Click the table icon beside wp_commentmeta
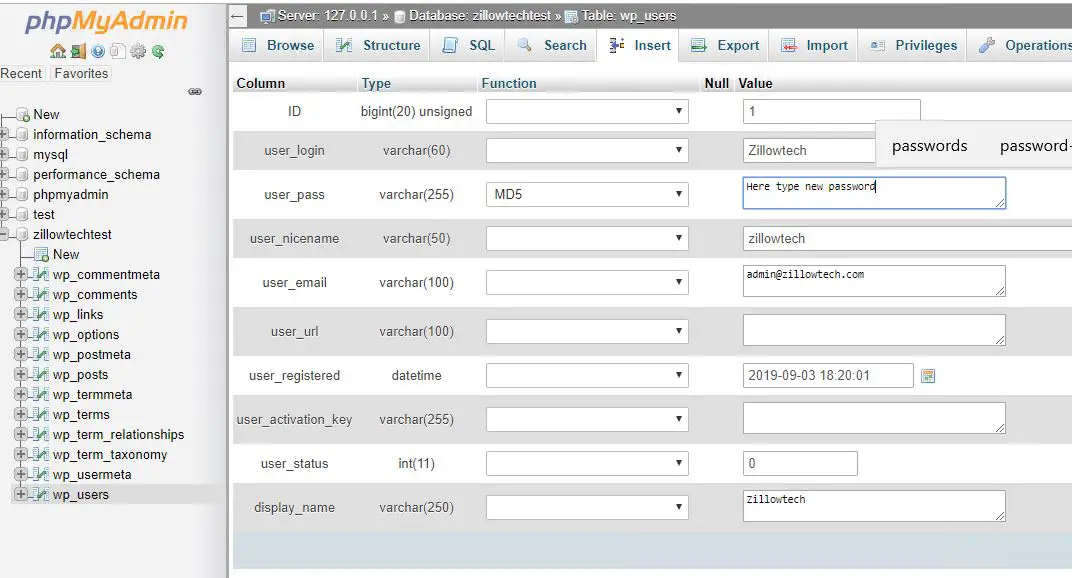Image resolution: width=1072 pixels, height=578 pixels. pyautogui.click(x=40, y=274)
